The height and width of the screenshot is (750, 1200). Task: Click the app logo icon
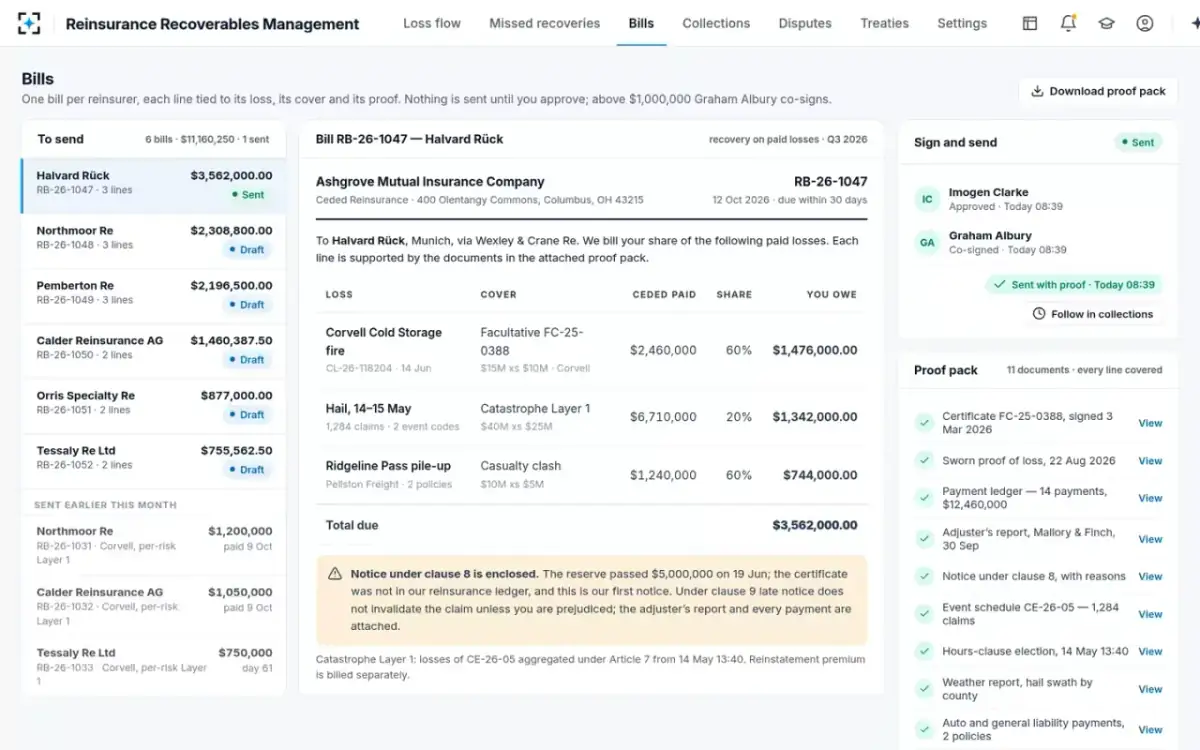tap(29, 23)
